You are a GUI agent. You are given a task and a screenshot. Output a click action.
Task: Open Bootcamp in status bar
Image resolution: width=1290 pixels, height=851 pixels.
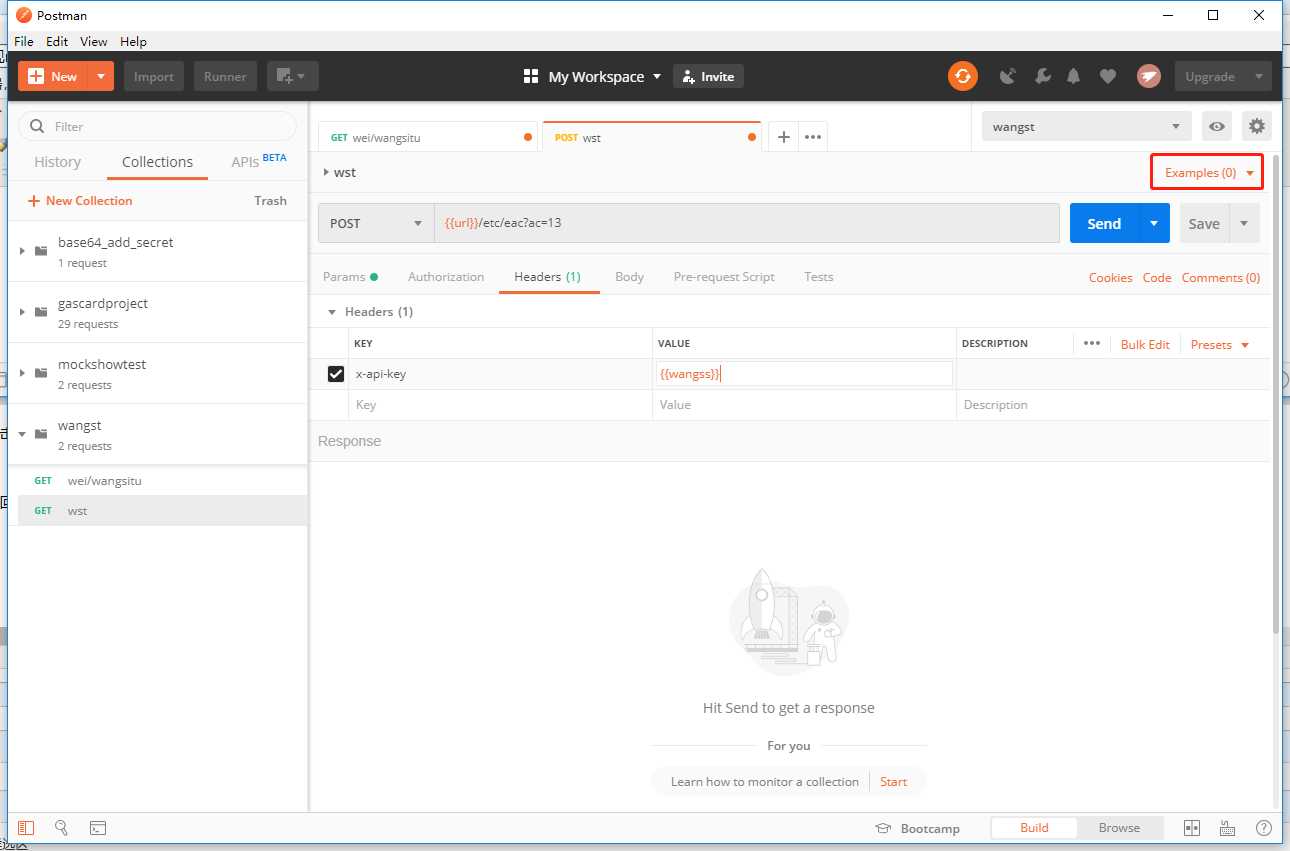[917, 828]
